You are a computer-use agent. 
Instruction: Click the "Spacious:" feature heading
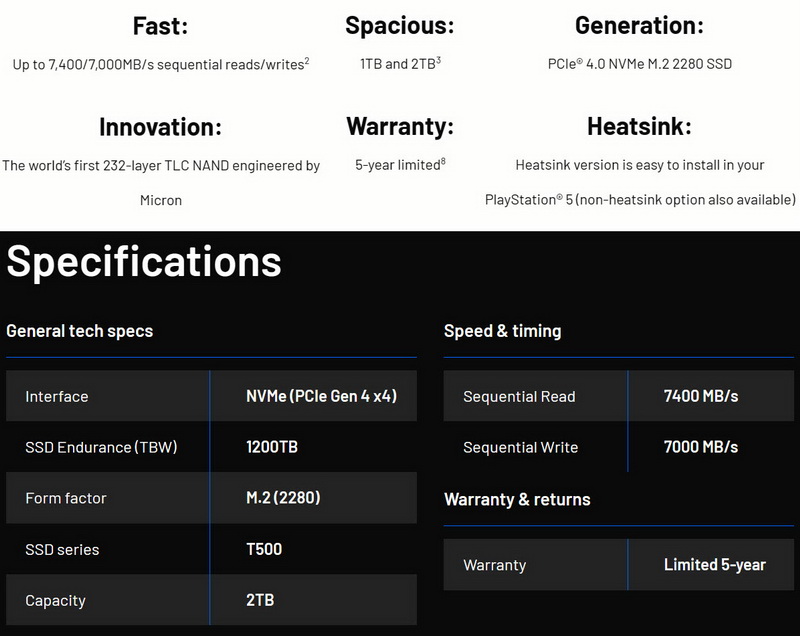[x=399, y=26]
